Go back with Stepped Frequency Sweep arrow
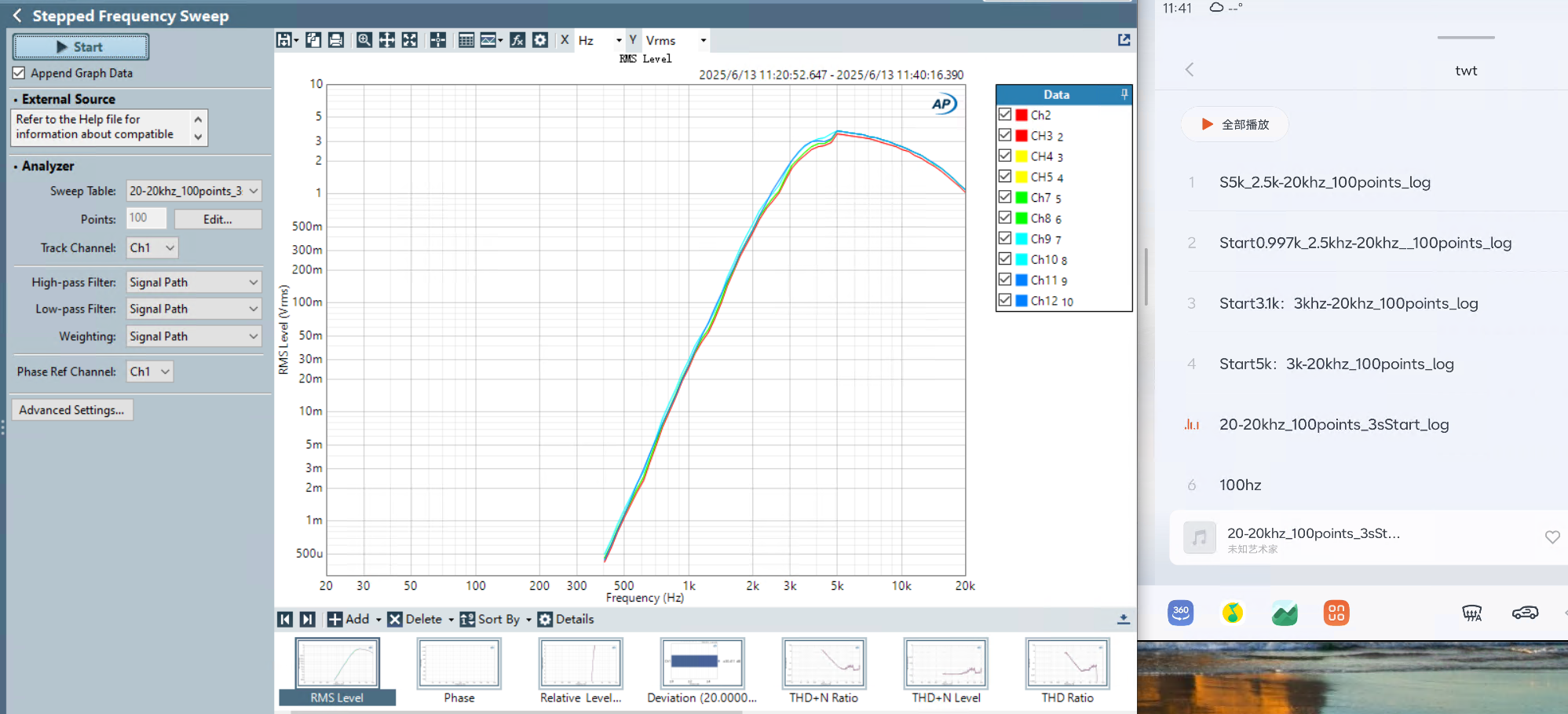Image resolution: width=1568 pixels, height=714 pixels. (x=17, y=16)
